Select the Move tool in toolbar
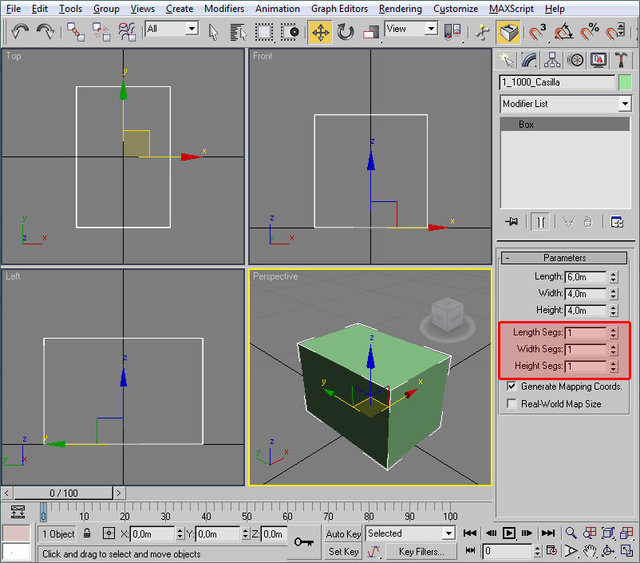This screenshot has width=640, height=563. point(320,32)
